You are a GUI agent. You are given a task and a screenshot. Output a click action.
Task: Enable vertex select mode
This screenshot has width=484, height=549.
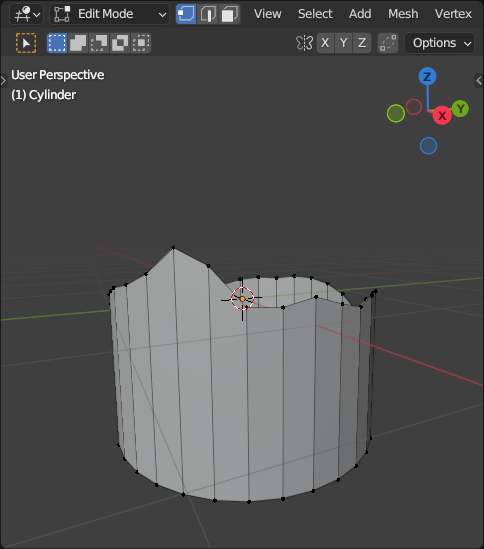coord(186,14)
